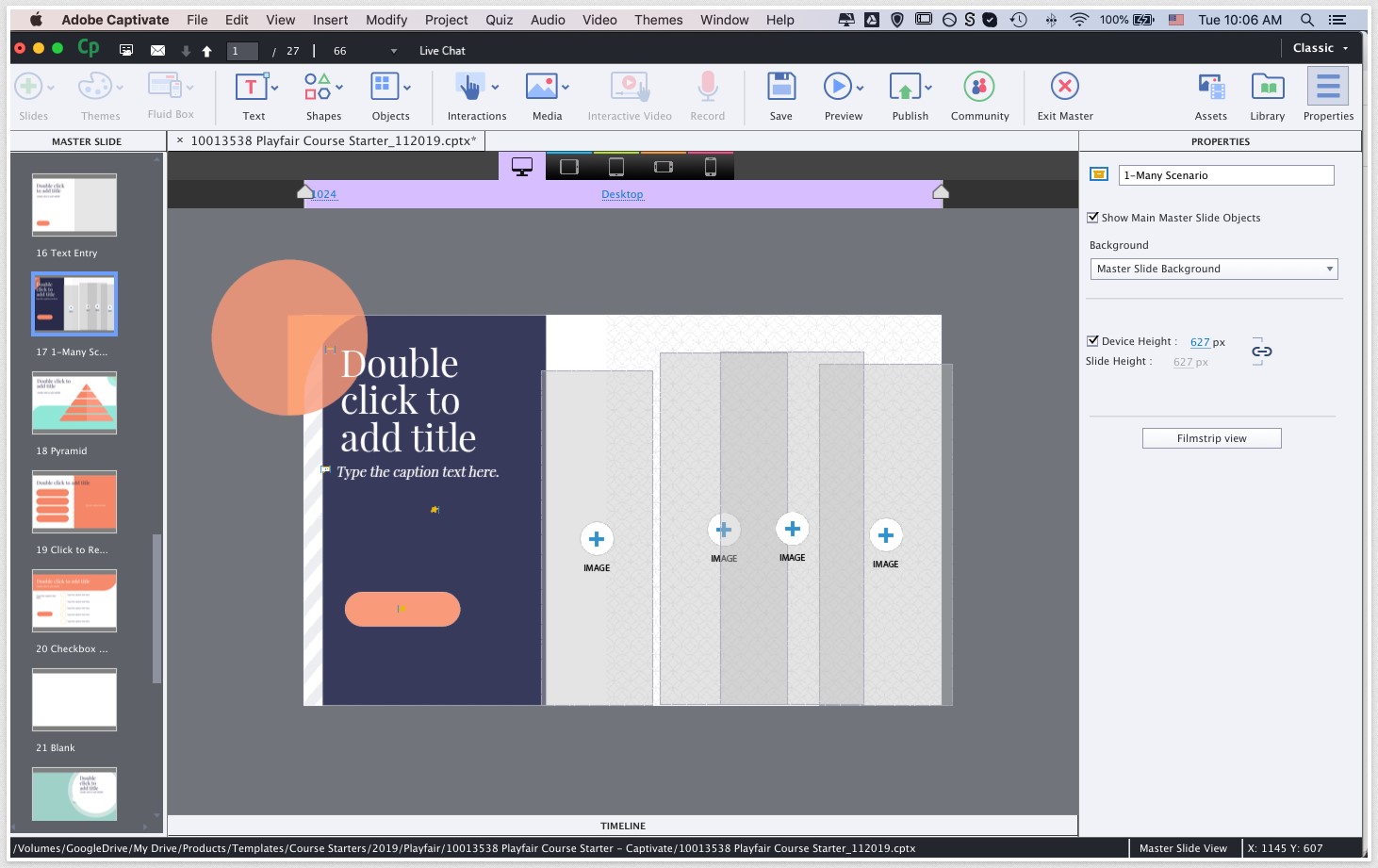Viewport: 1378px width, 868px height.
Task: Uncheck Show Main Master Slide Objects
Action: [1093, 218]
